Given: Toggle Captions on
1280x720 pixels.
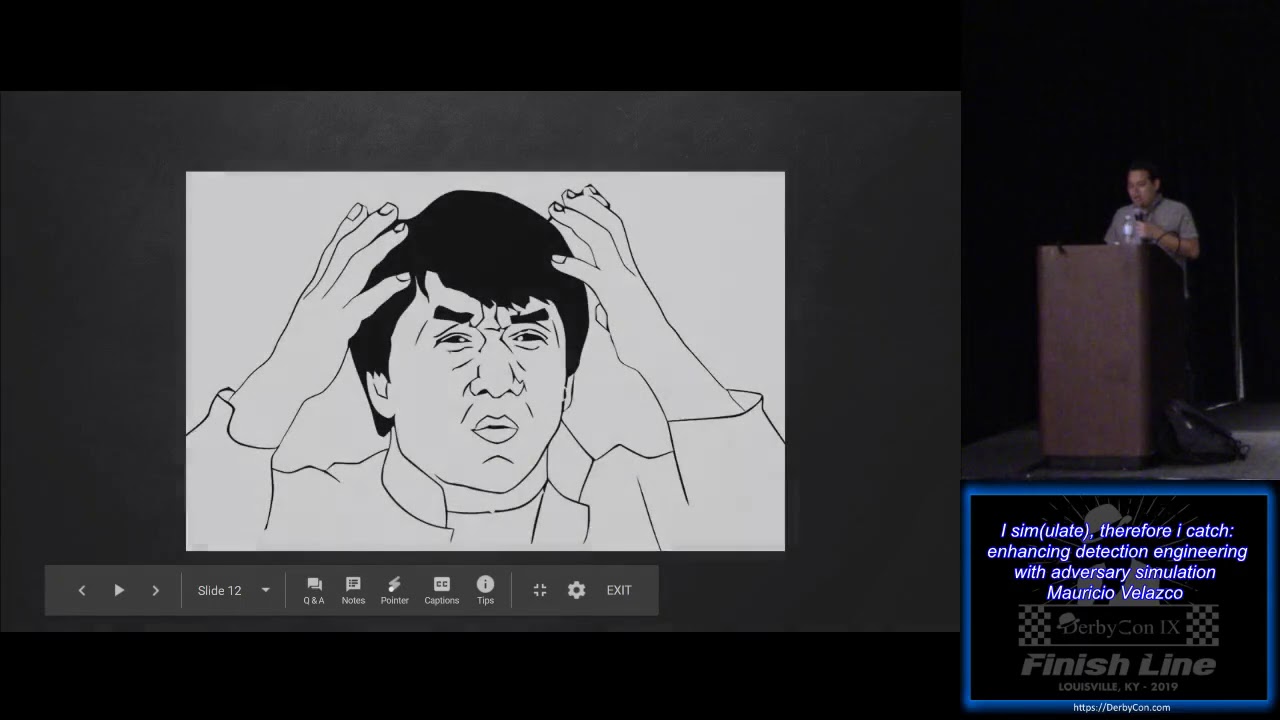Looking at the screenshot, I should (x=441, y=590).
